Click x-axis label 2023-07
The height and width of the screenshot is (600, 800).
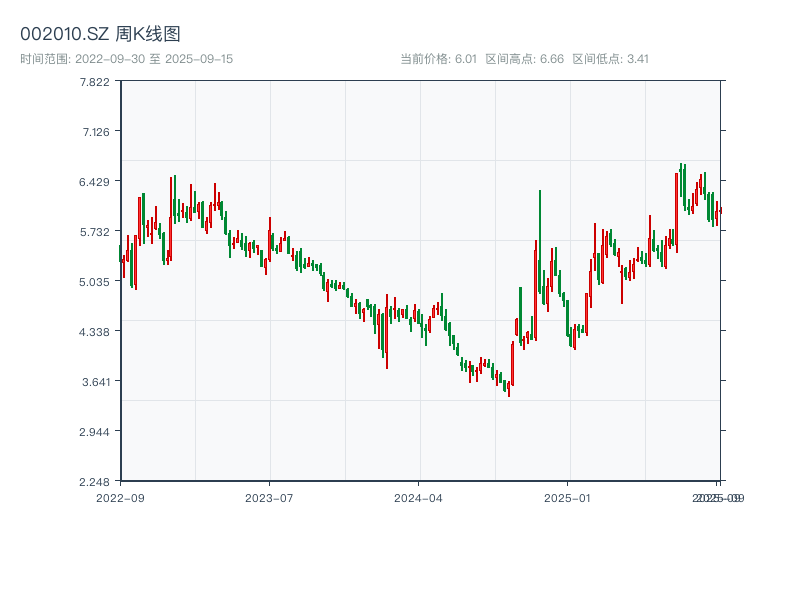coord(269,498)
